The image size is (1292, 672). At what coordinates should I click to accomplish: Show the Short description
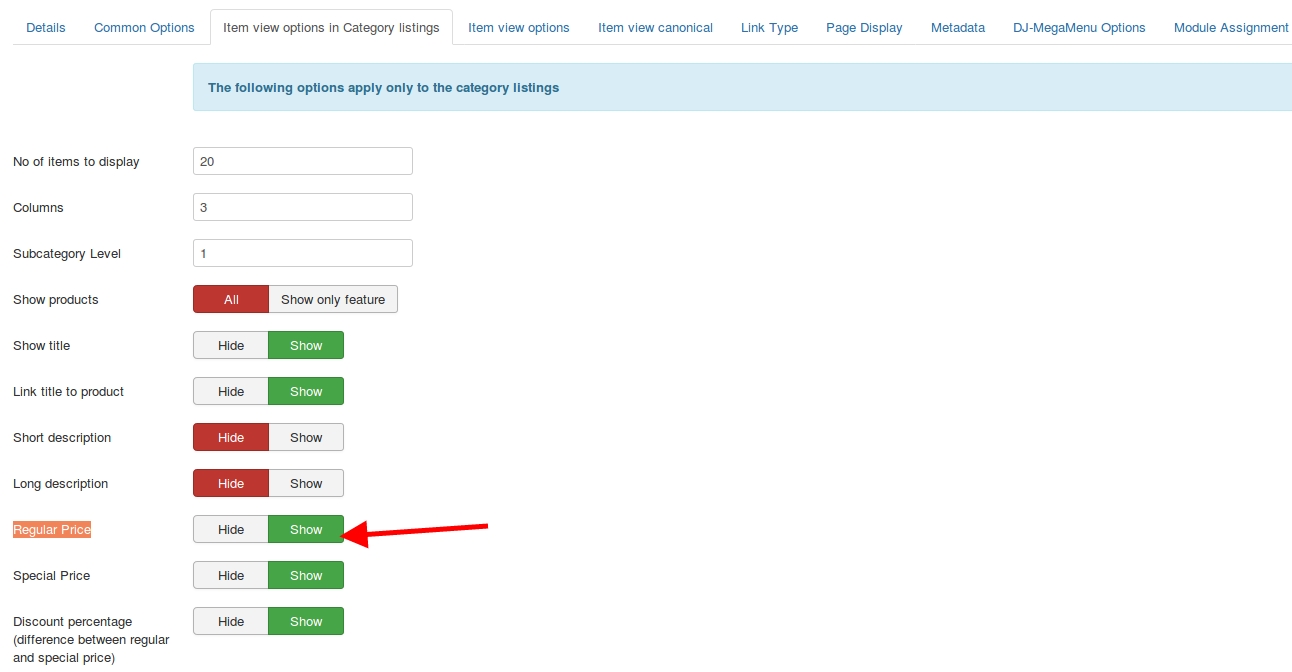point(306,437)
